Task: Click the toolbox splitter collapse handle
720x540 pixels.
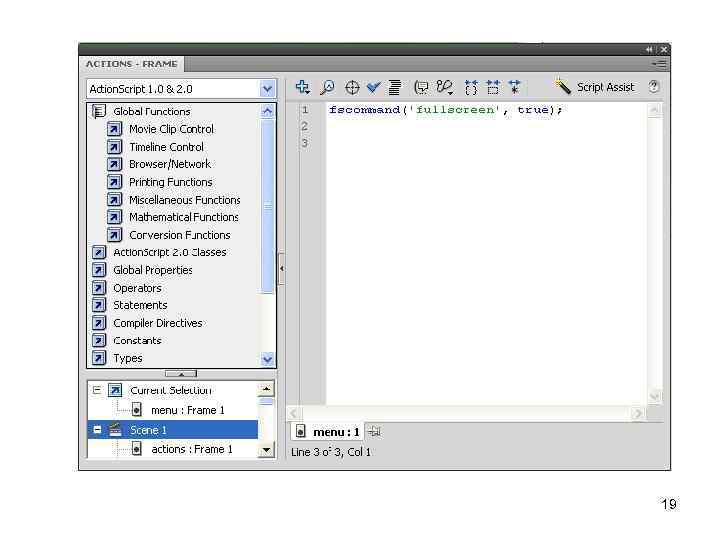Action: pos(181,374)
